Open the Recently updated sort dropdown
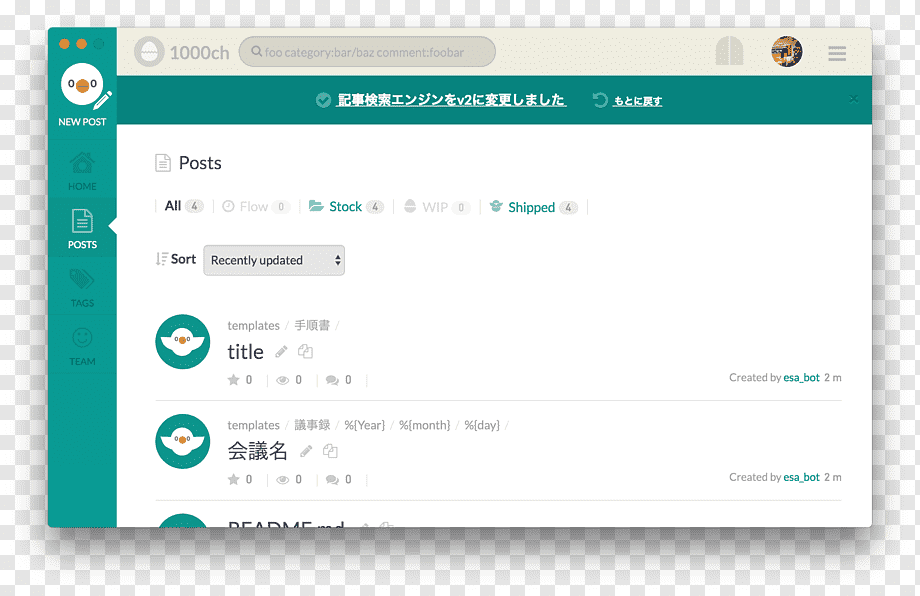 [x=274, y=260]
